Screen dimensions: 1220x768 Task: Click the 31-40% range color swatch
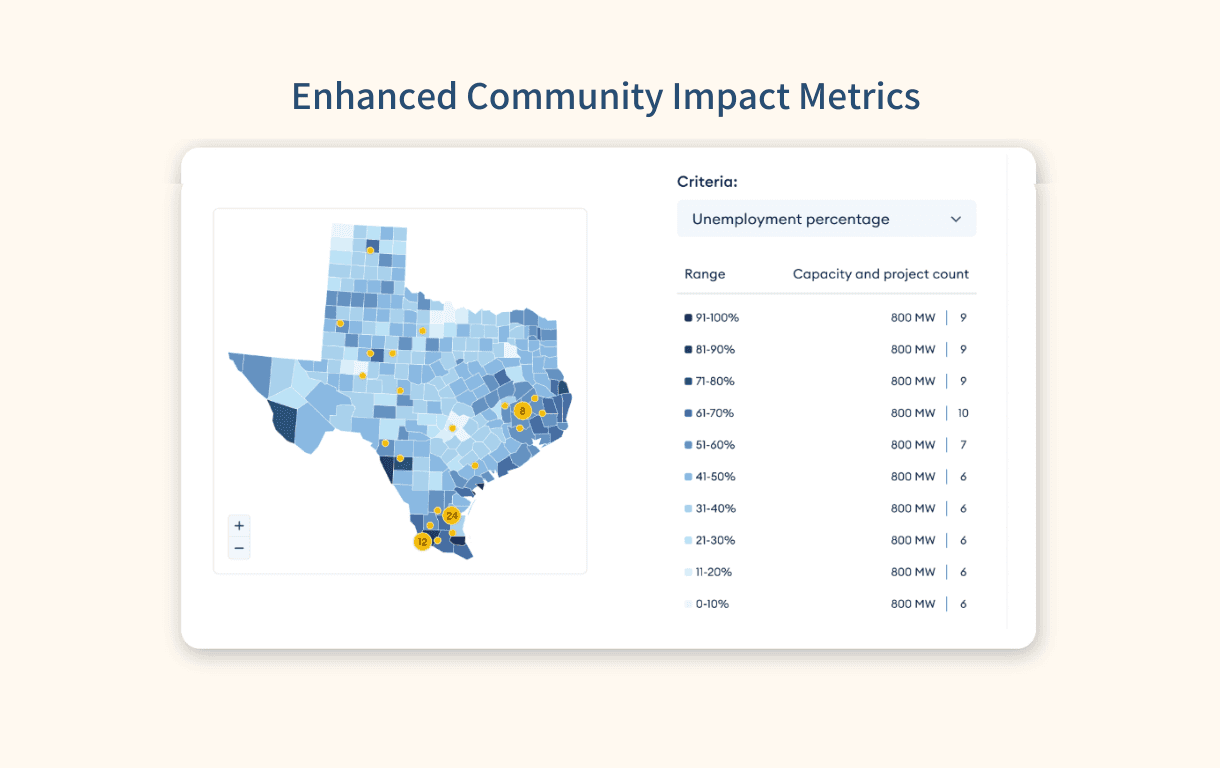click(x=688, y=509)
